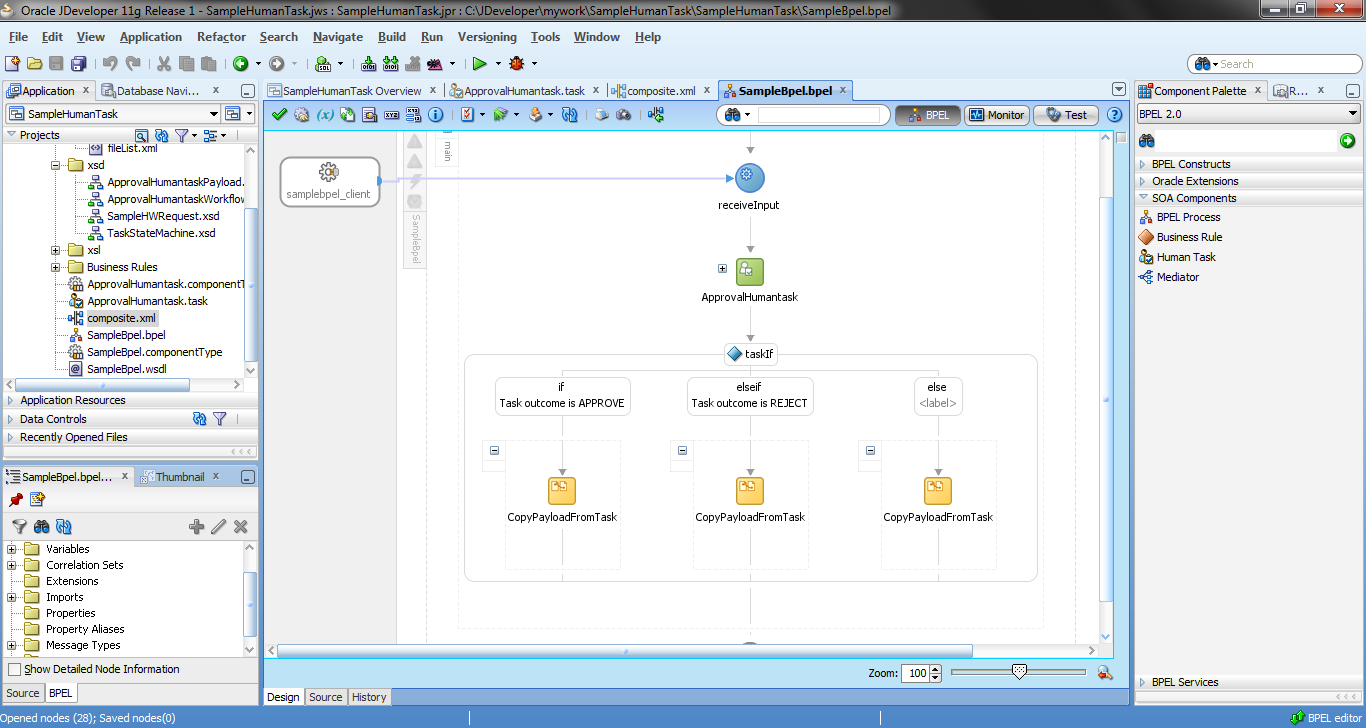This screenshot has height=728, width=1366.
Task: Run the project with green play button
Action: click(479, 63)
